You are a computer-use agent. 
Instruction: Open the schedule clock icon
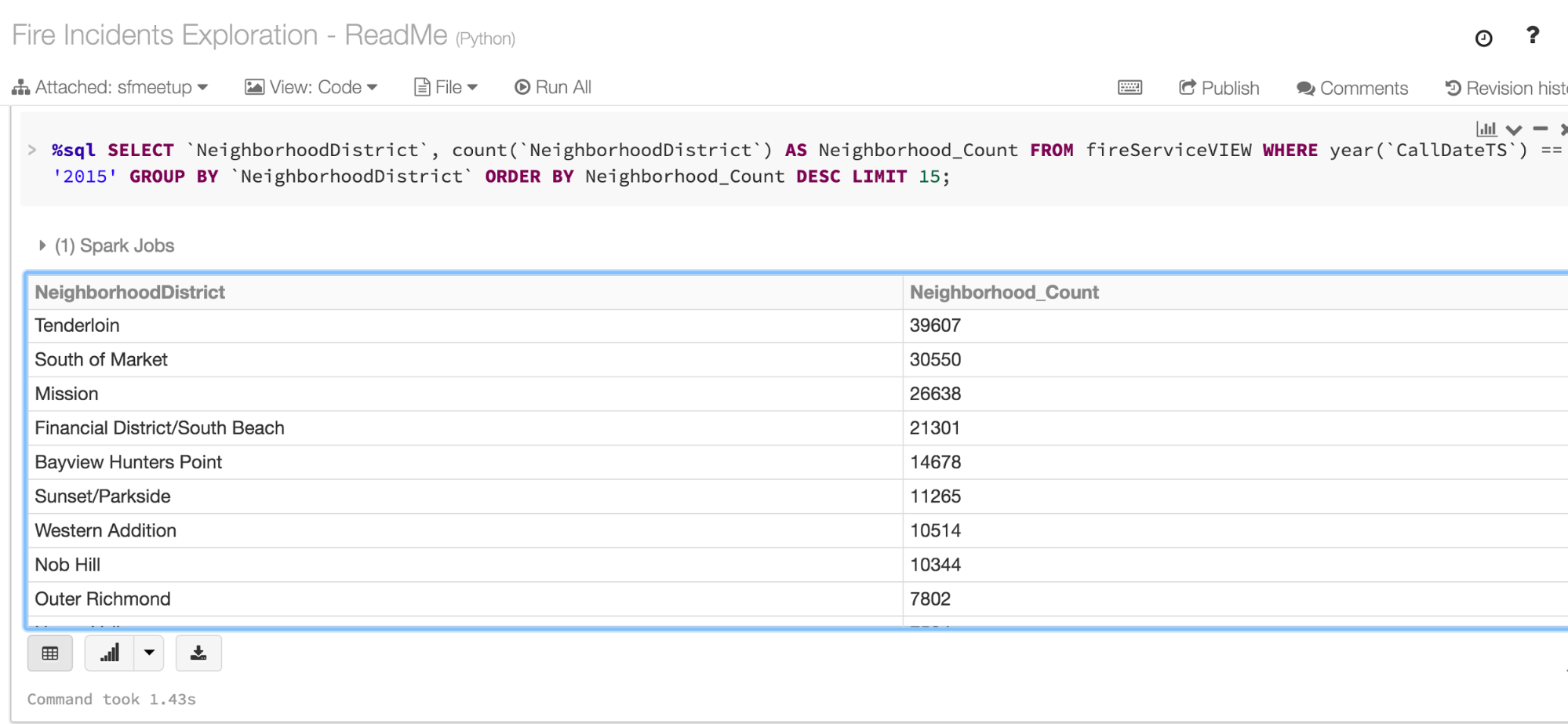pyautogui.click(x=1483, y=38)
